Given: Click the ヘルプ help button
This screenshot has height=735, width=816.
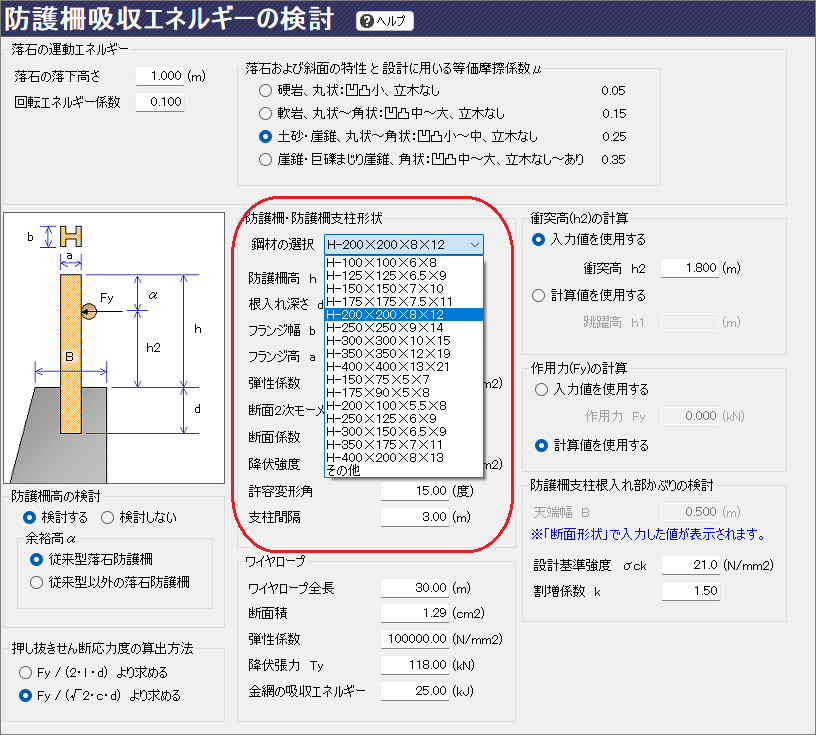Looking at the screenshot, I should (x=384, y=22).
